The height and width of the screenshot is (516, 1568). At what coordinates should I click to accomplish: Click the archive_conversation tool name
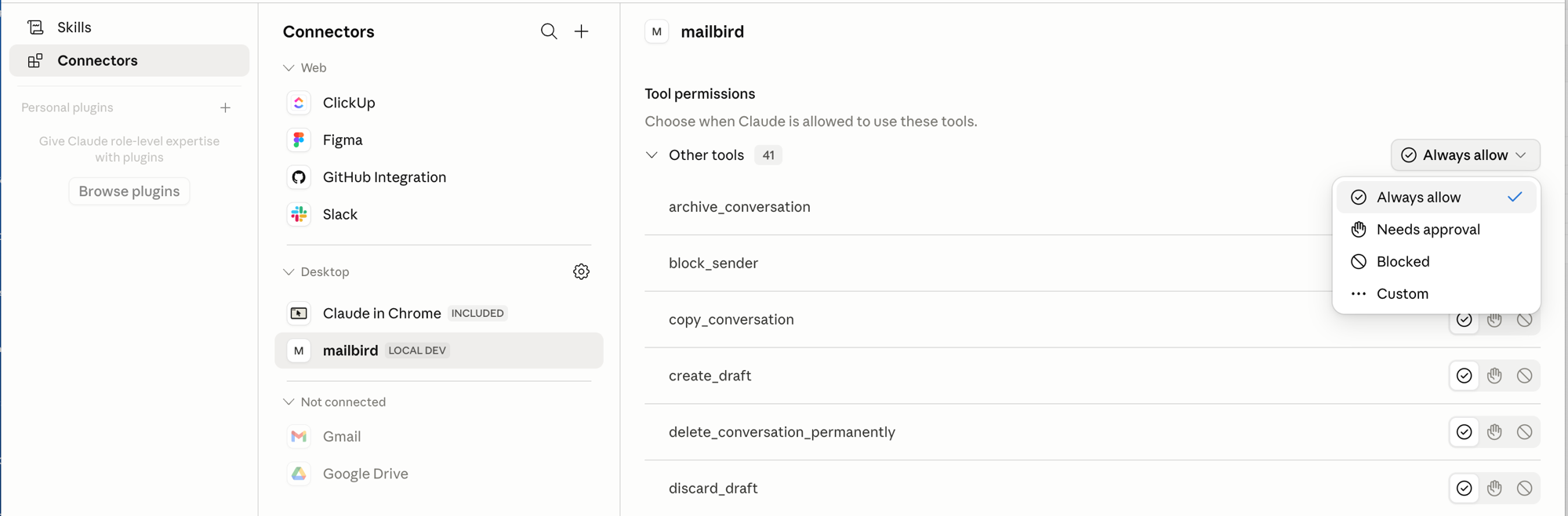(x=739, y=207)
